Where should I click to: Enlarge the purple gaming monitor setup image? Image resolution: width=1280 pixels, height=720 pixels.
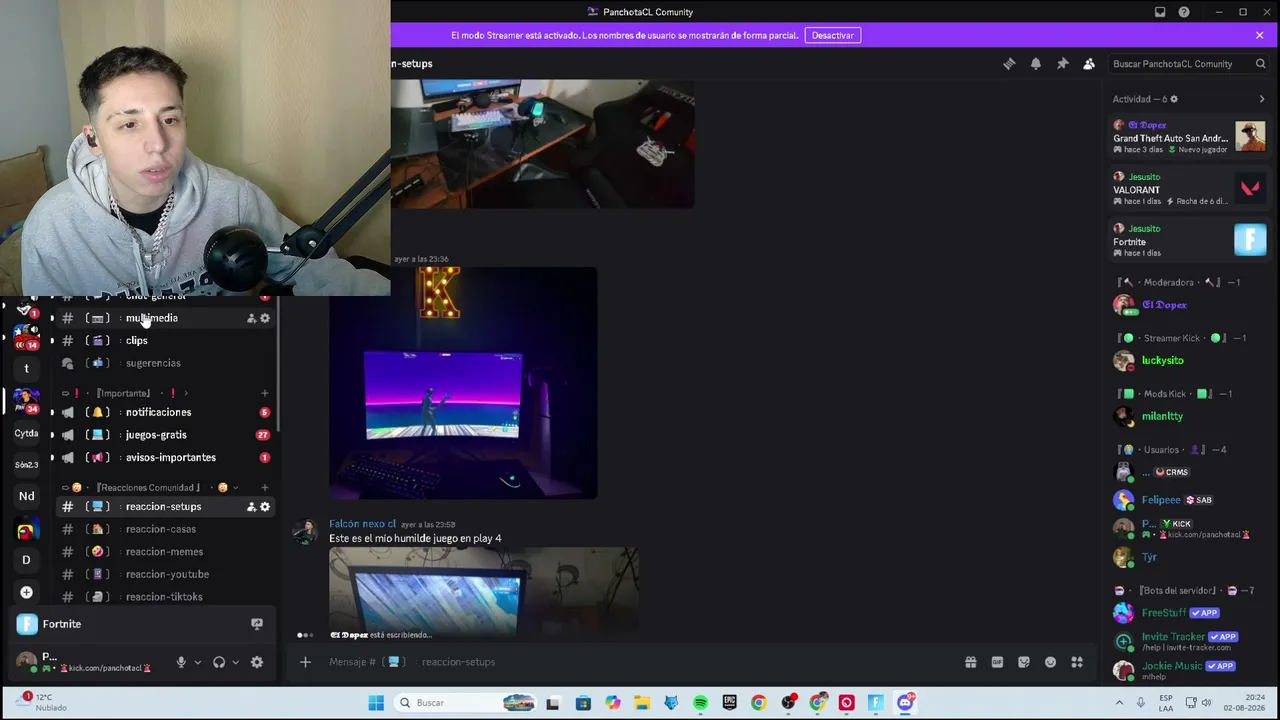tap(463, 383)
